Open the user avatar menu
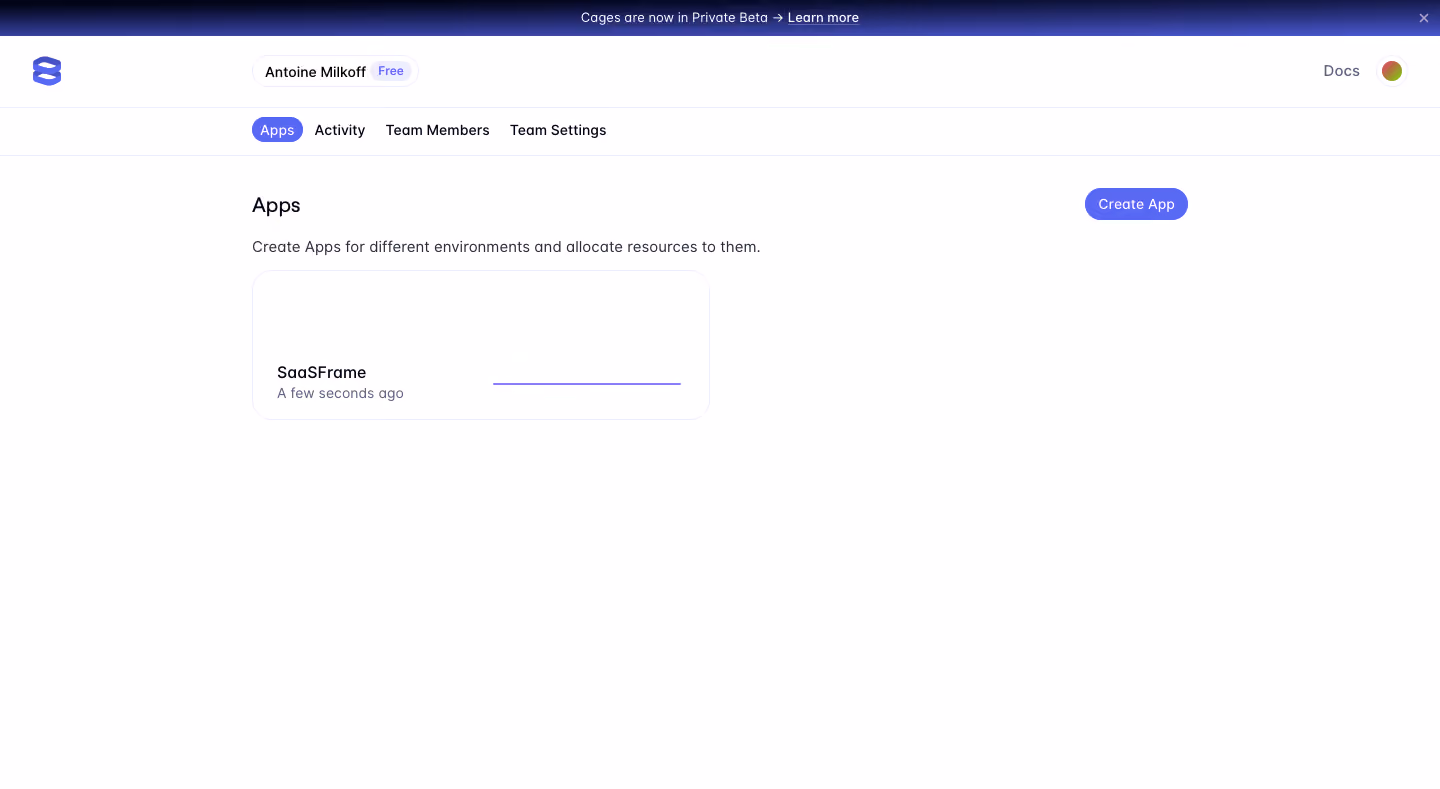Screen dimensions: 1440x789 (x=1392, y=71)
